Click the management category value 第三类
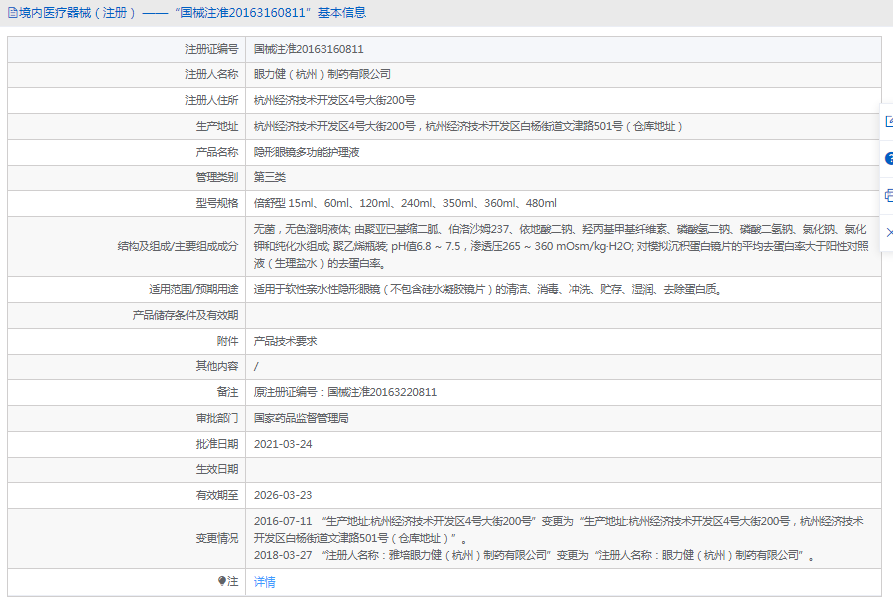 click(x=269, y=177)
